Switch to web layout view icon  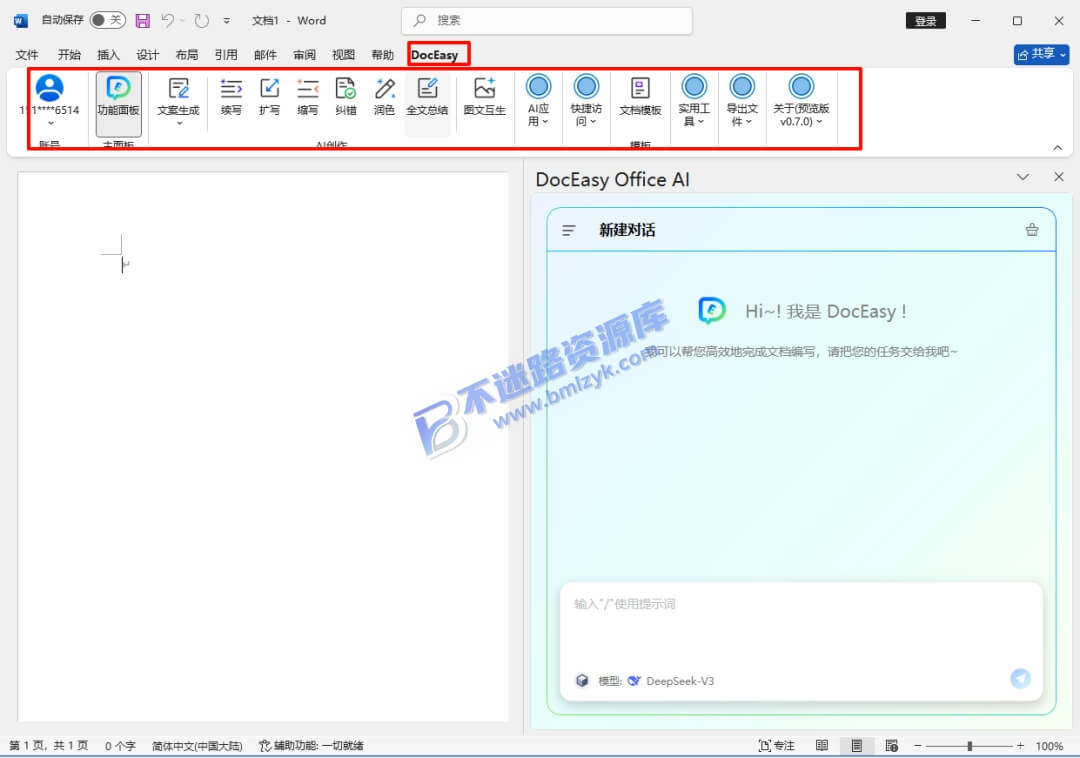pyautogui.click(x=891, y=746)
